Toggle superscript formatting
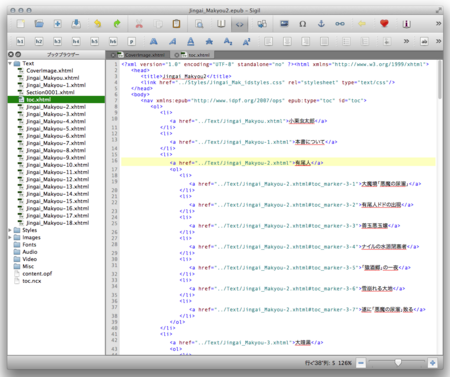The image size is (450, 377). [246, 41]
